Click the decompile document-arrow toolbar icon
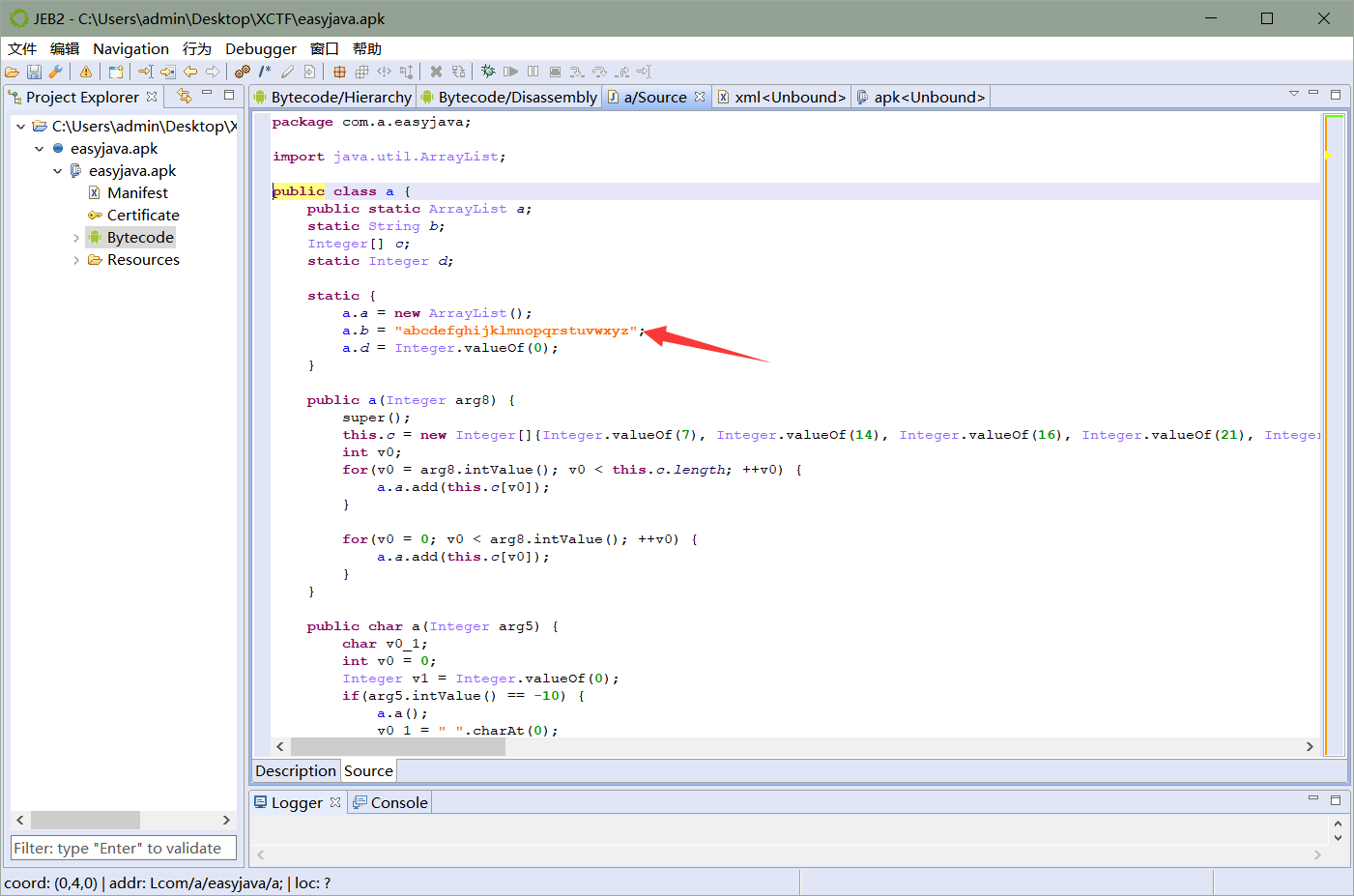The image size is (1354, 896). point(309,72)
